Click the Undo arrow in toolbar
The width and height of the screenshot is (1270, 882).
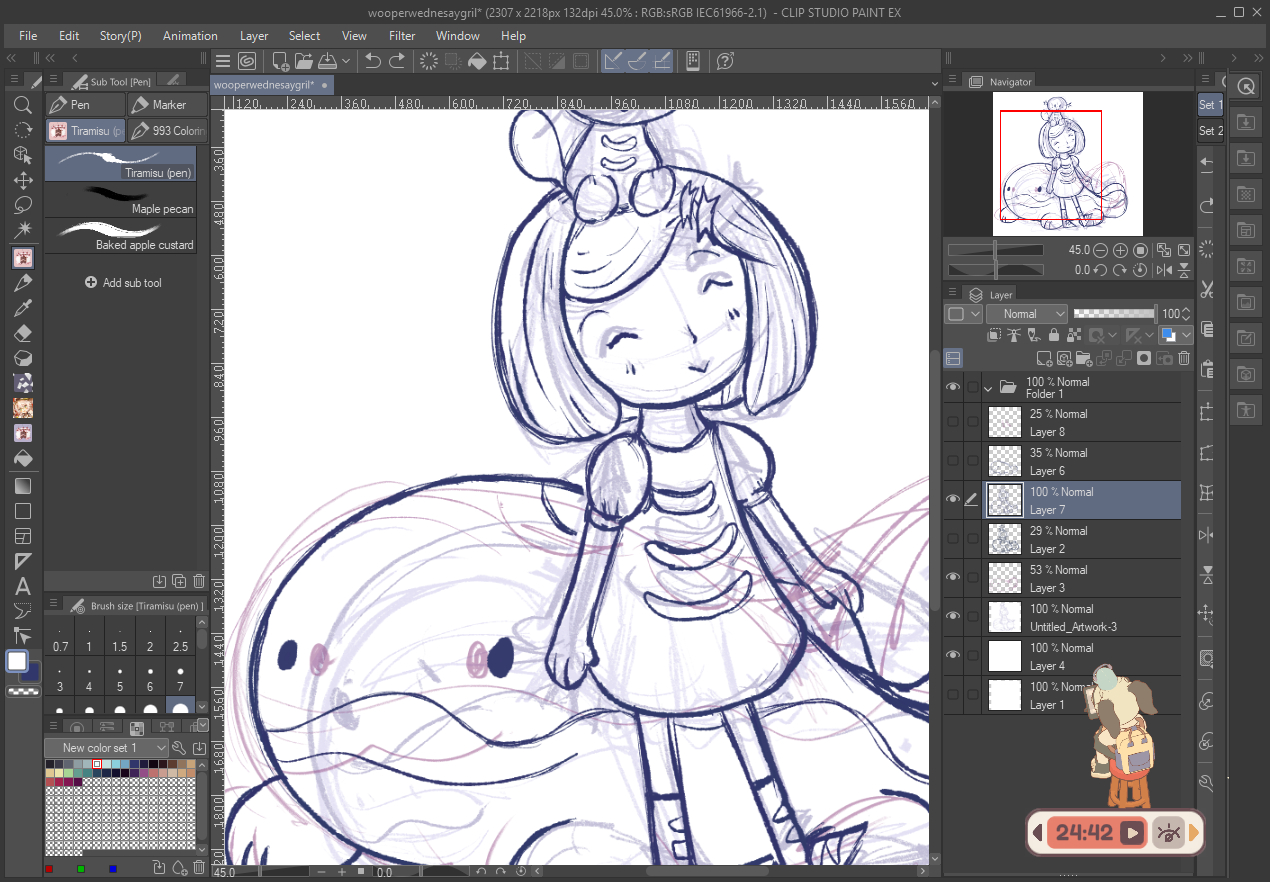pos(373,61)
